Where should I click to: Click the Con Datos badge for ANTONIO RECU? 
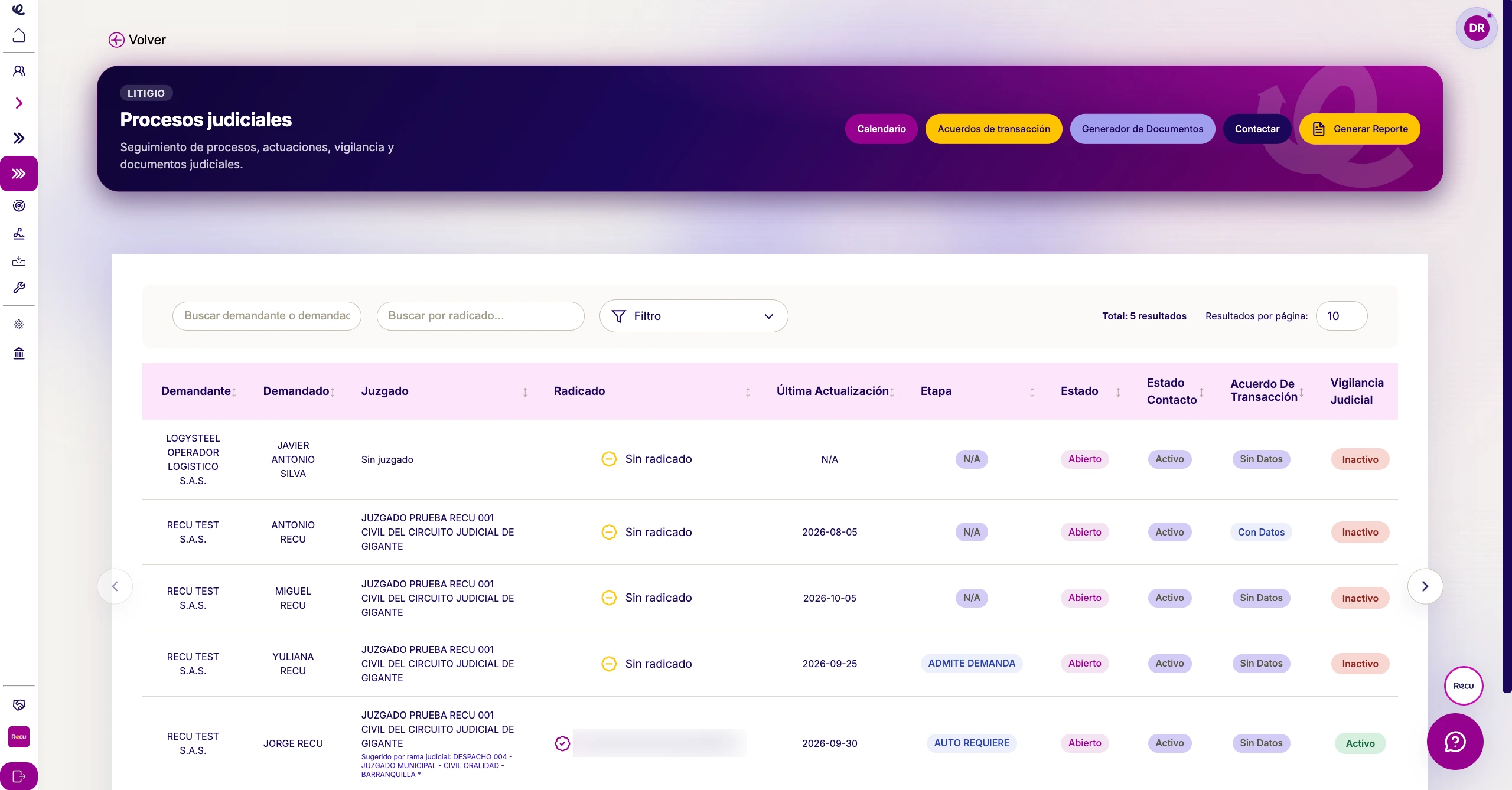click(x=1261, y=532)
